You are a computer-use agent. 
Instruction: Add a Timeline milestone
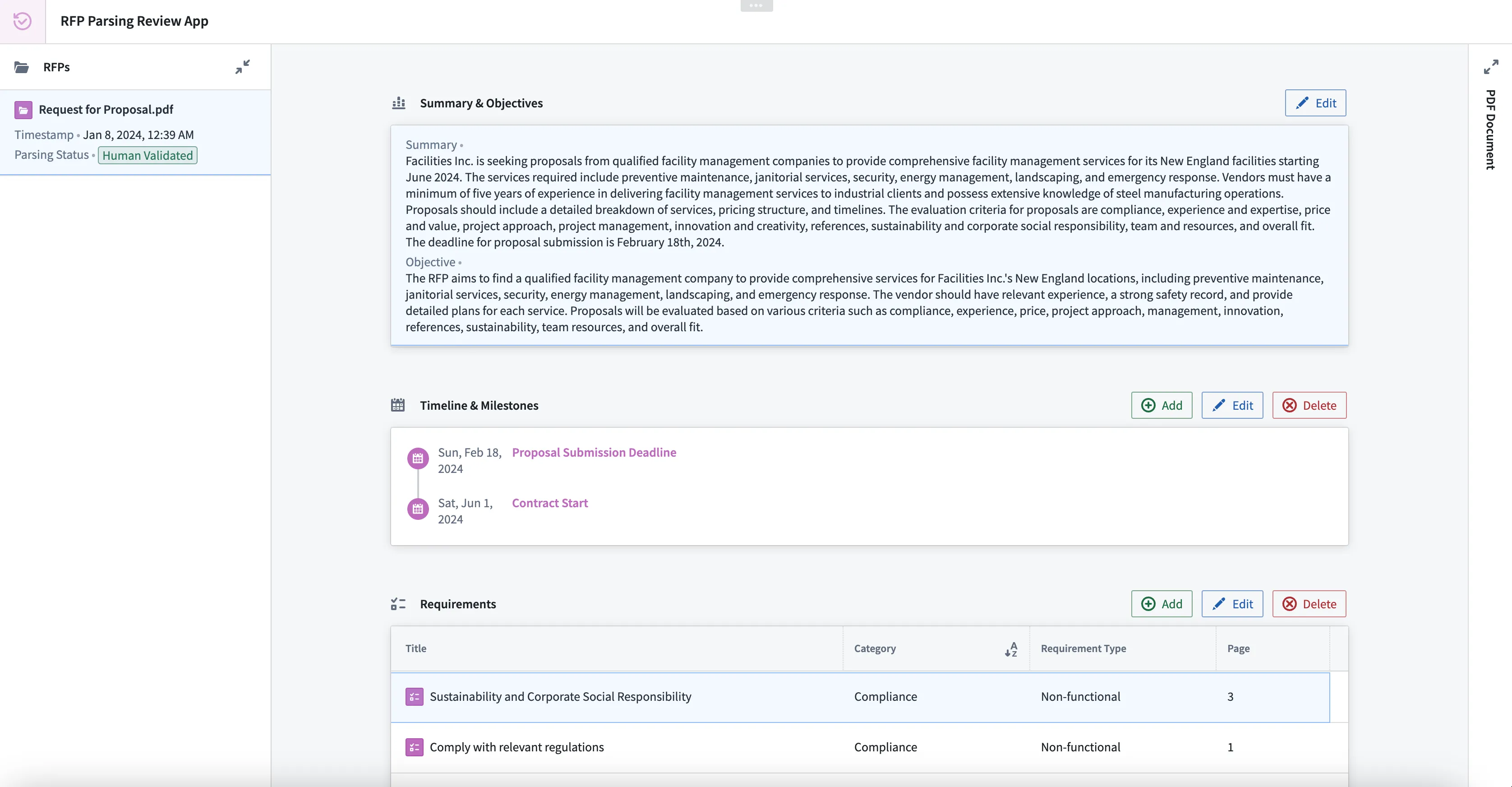[x=1161, y=405]
